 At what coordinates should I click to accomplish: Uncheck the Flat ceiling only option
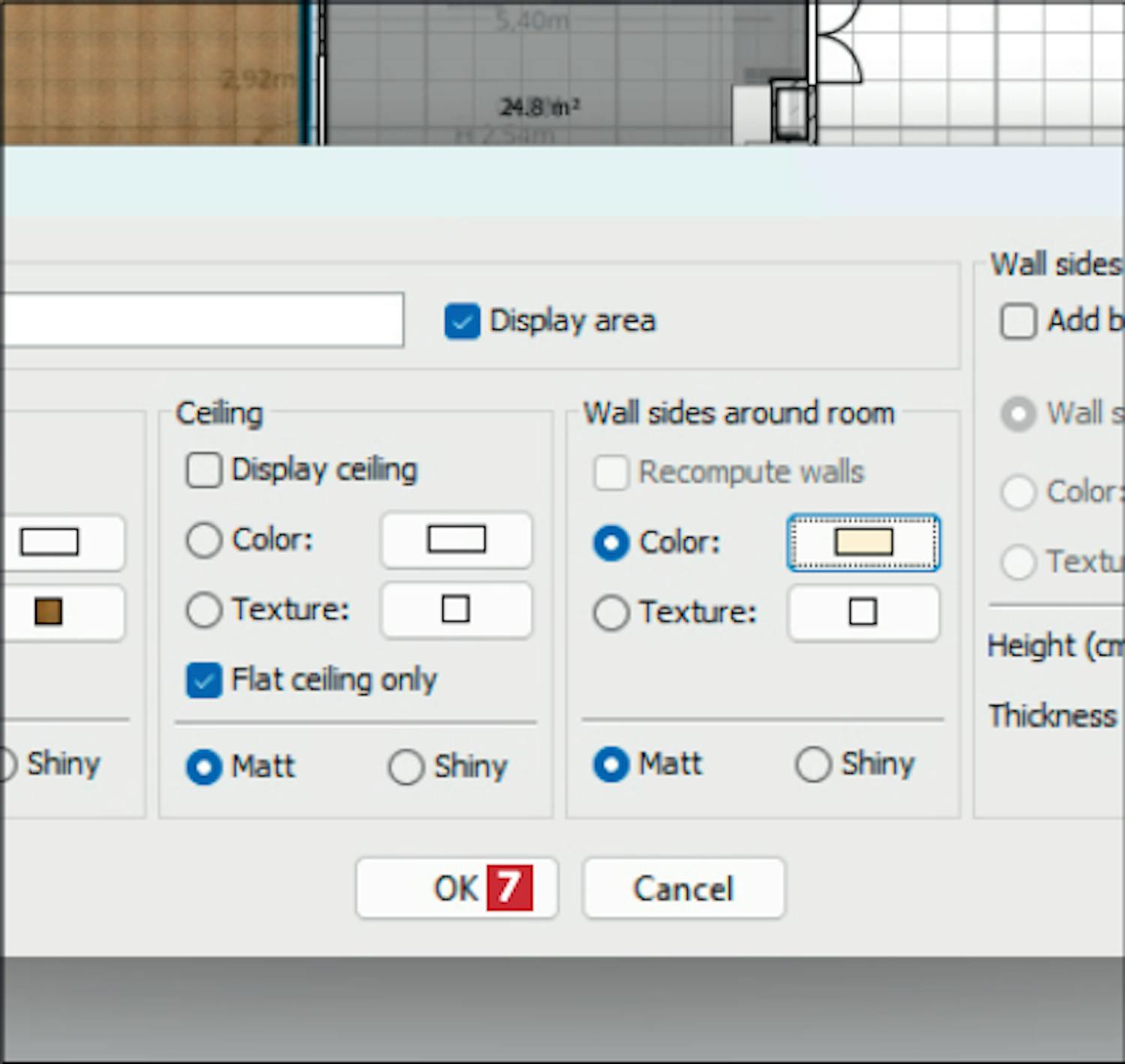(204, 681)
